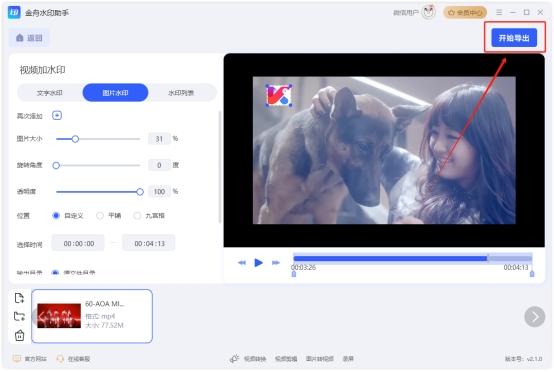
Task: Adjust the 图片大小 size slider
Action: coord(98,139)
